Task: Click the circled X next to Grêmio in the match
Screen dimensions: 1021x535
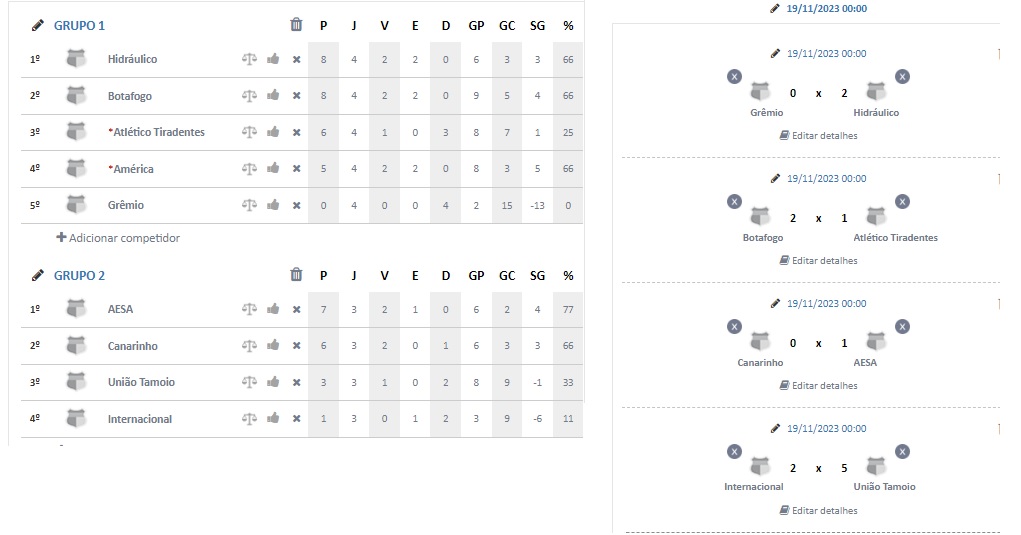Action: (x=734, y=77)
